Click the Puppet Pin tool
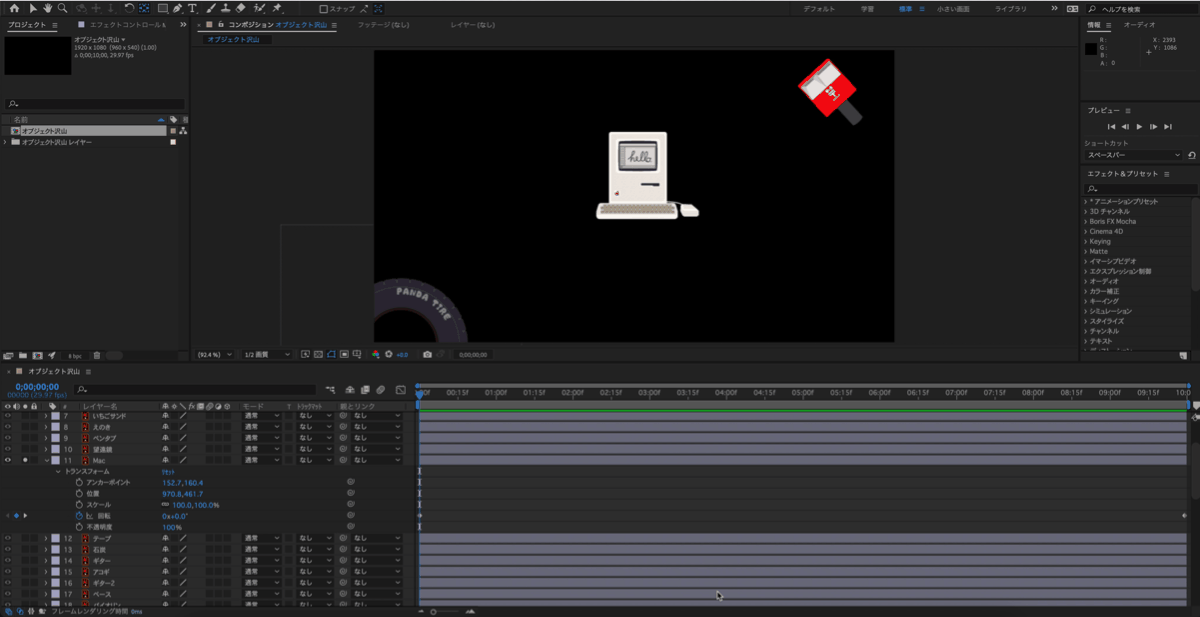1200x617 pixels. 277,8
